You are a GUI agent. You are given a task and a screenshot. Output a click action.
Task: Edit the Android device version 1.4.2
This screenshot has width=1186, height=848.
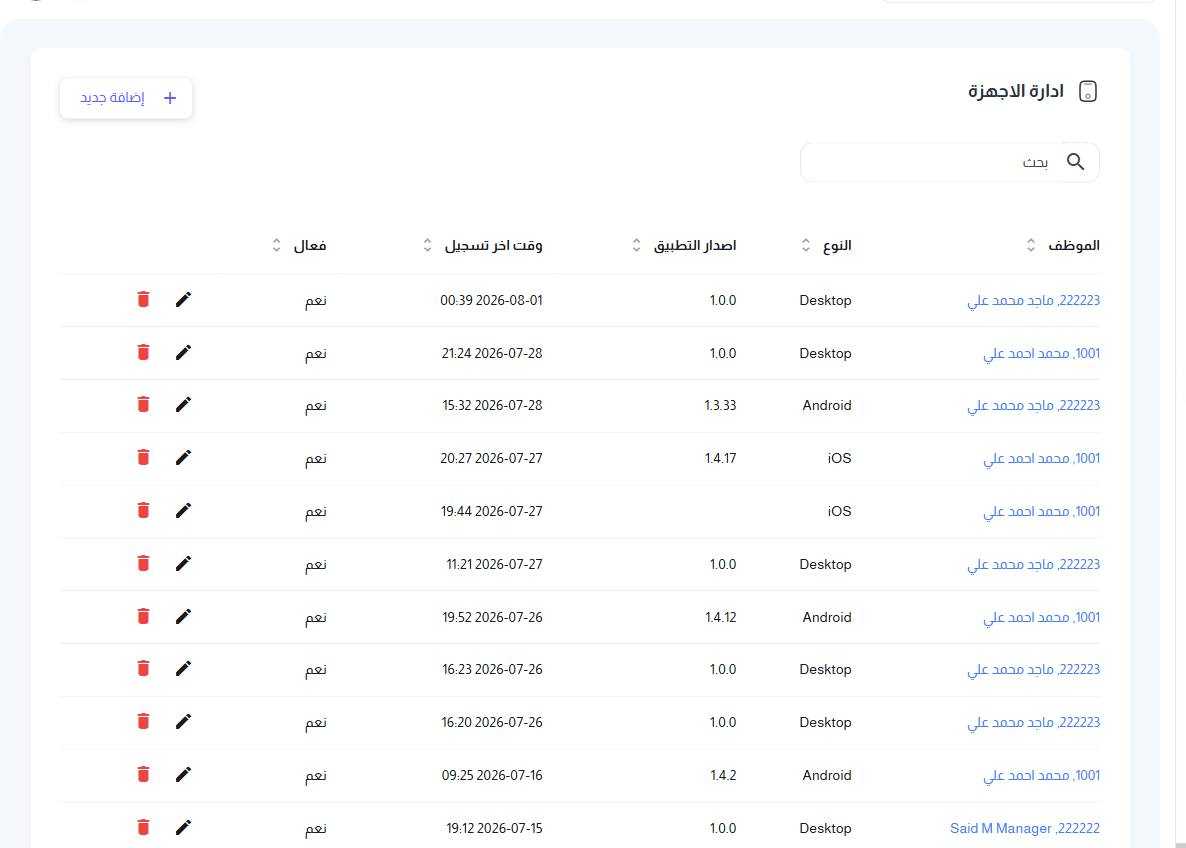point(183,775)
